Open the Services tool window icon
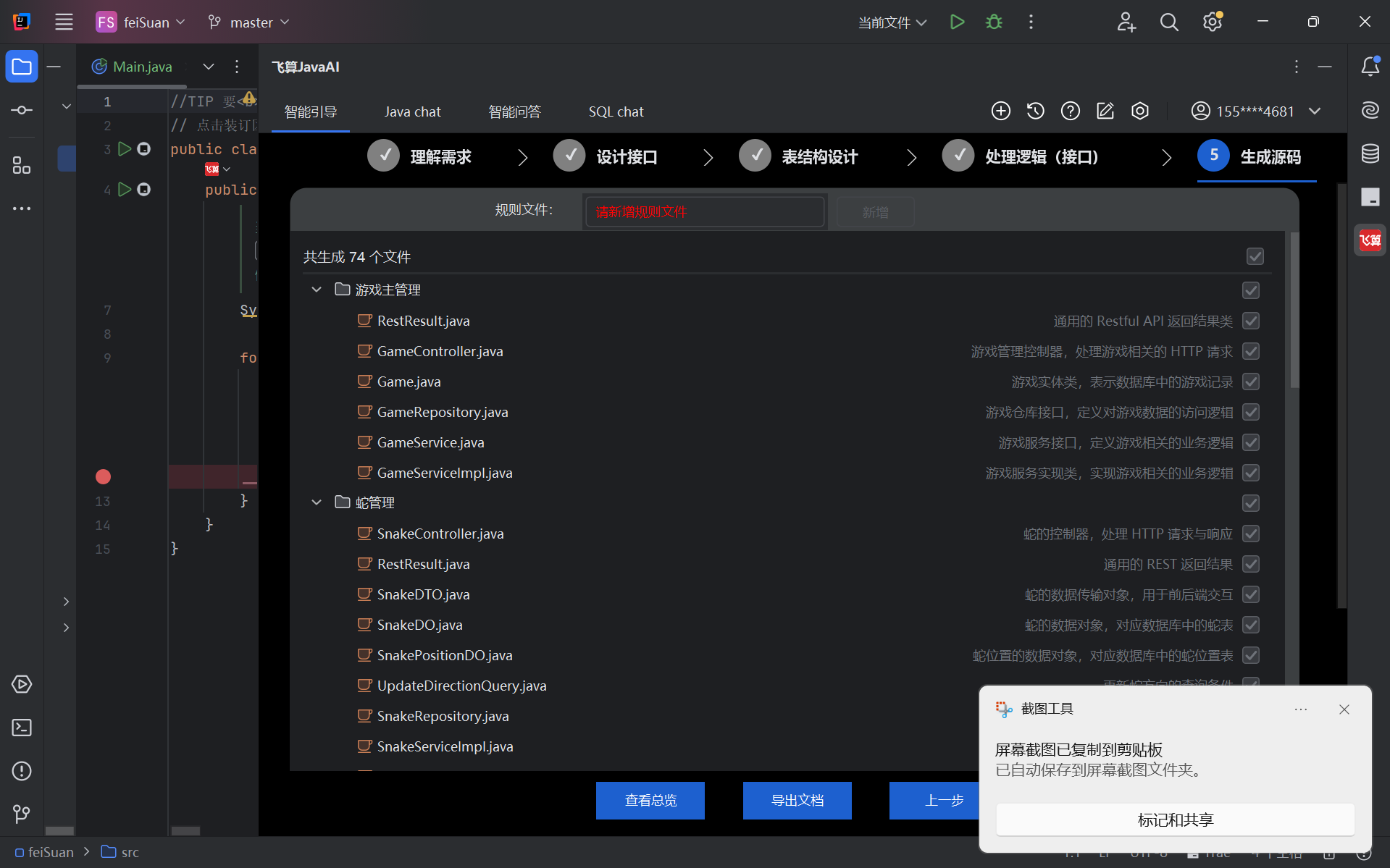The image size is (1390, 868). 22,684
